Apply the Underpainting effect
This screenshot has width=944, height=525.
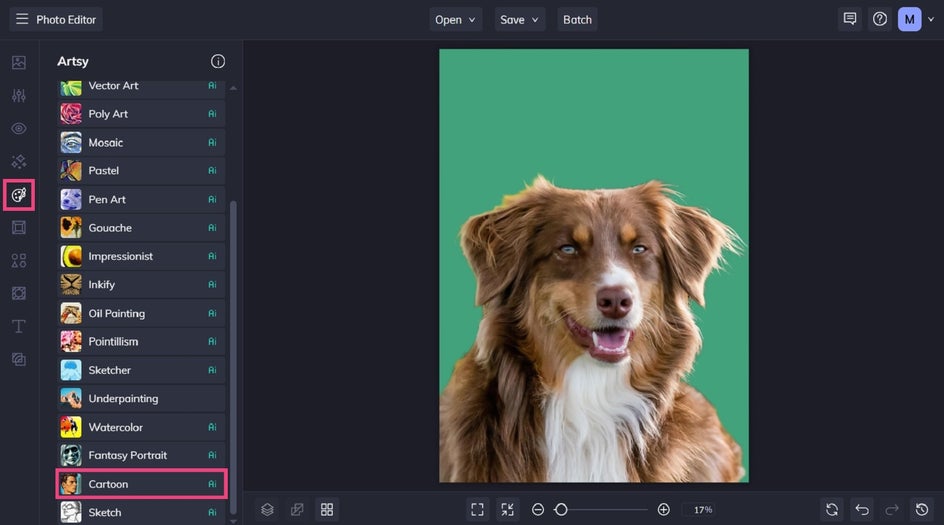(x=141, y=399)
